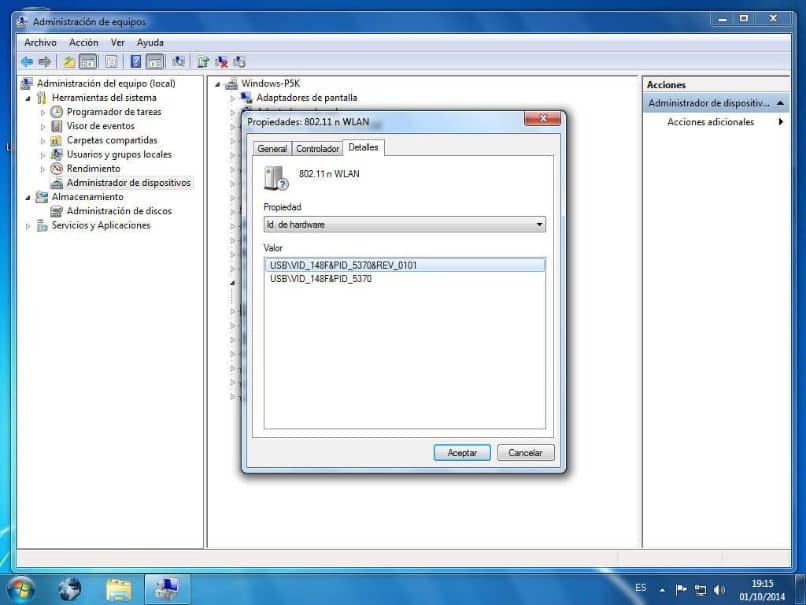Screen dimensions: 806x605
Task: Click Administración de equipos taskbar button
Action: [167, 589]
